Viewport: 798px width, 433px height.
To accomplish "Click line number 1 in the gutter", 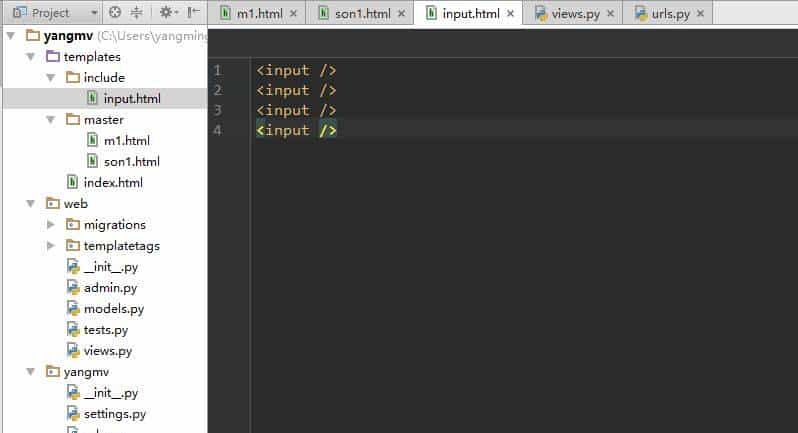I will [x=217, y=70].
